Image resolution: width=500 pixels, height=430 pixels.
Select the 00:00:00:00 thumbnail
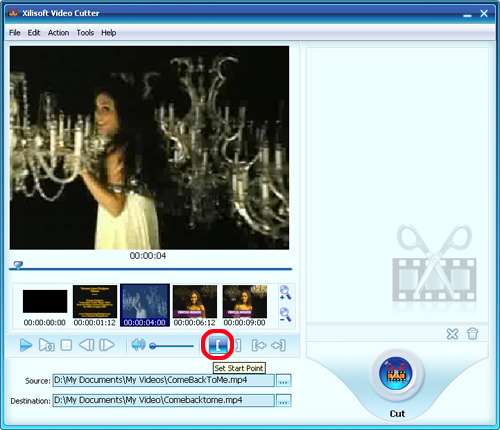[45, 305]
